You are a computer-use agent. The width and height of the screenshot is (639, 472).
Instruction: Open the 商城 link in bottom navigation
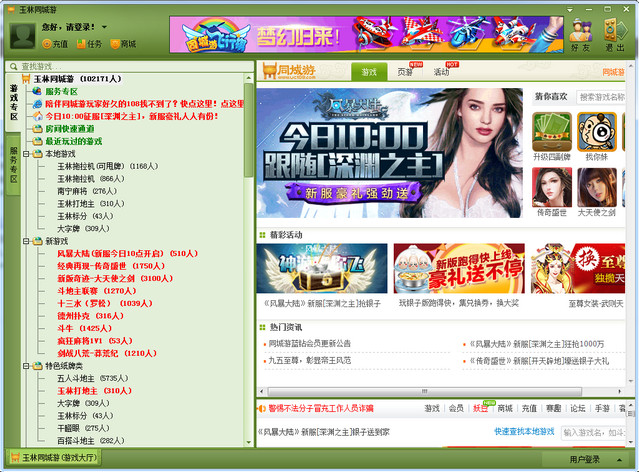click(505, 408)
